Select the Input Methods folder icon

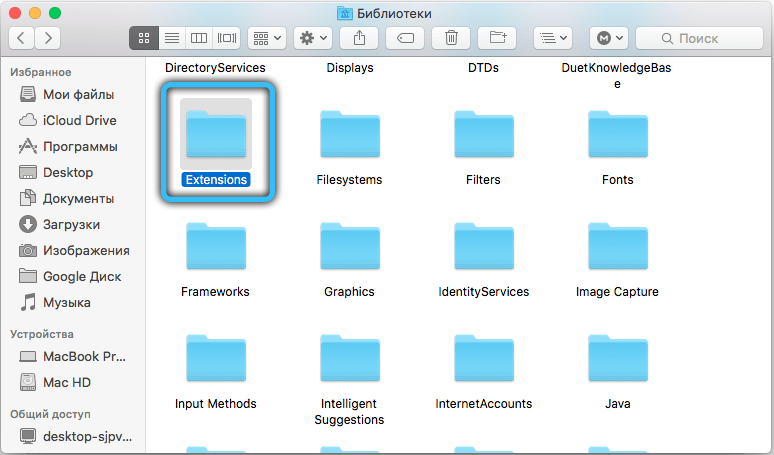click(216, 358)
